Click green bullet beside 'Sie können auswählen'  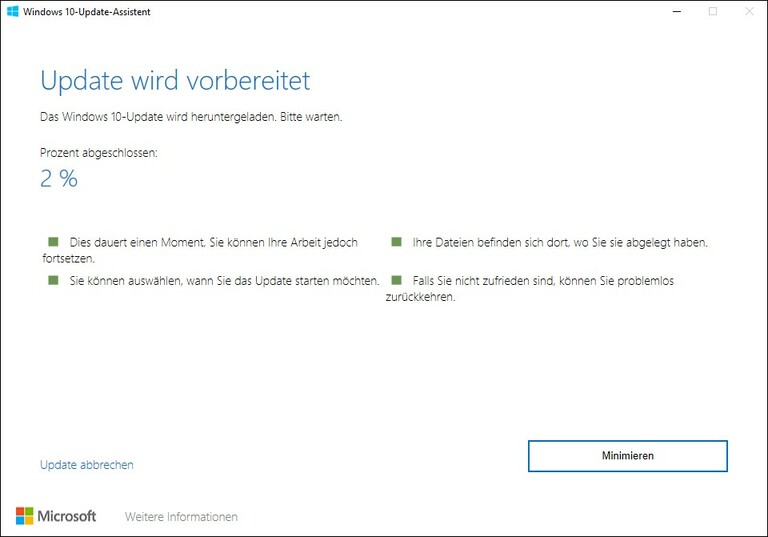click(x=53, y=281)
